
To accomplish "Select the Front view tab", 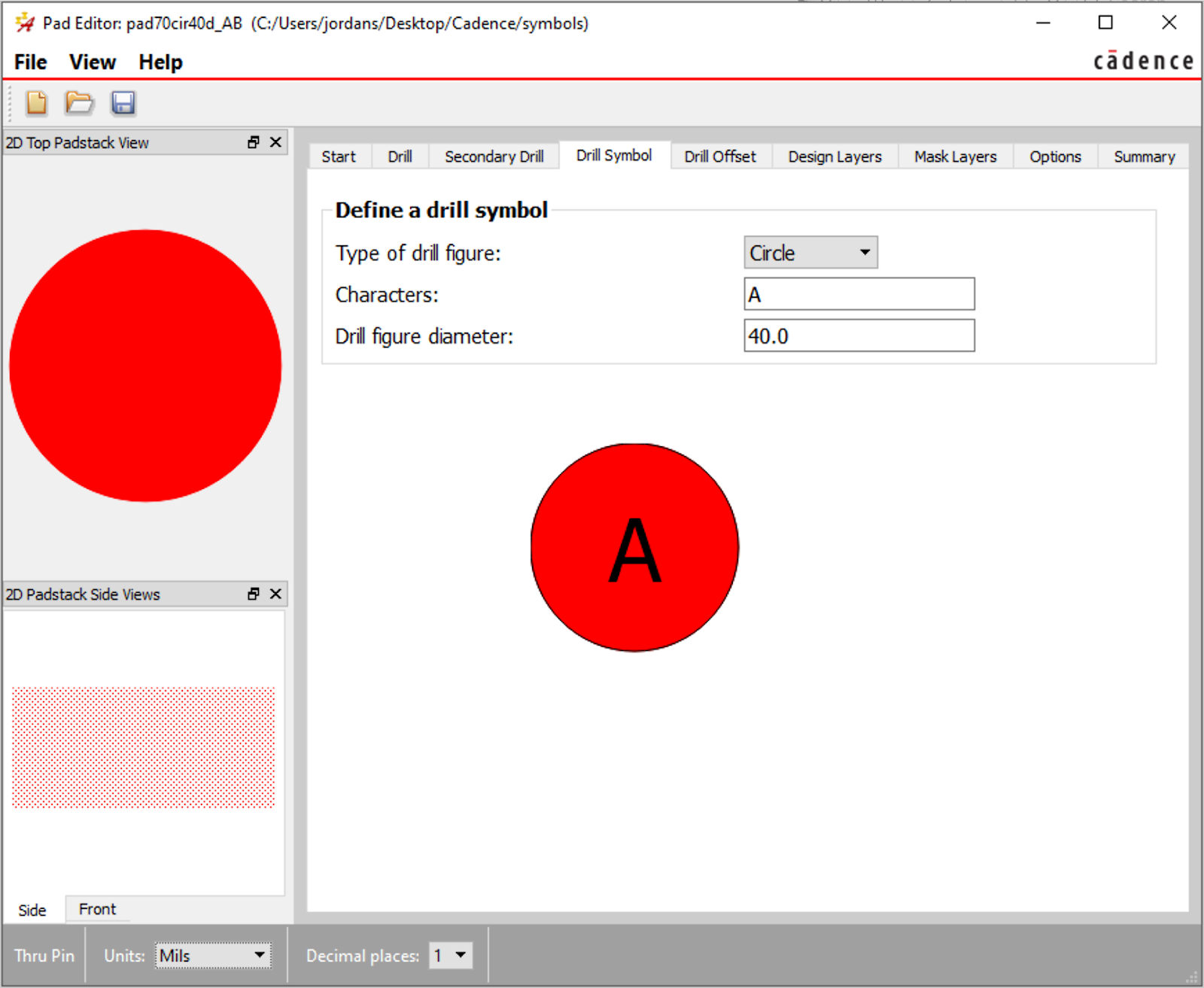I will 98,909.
